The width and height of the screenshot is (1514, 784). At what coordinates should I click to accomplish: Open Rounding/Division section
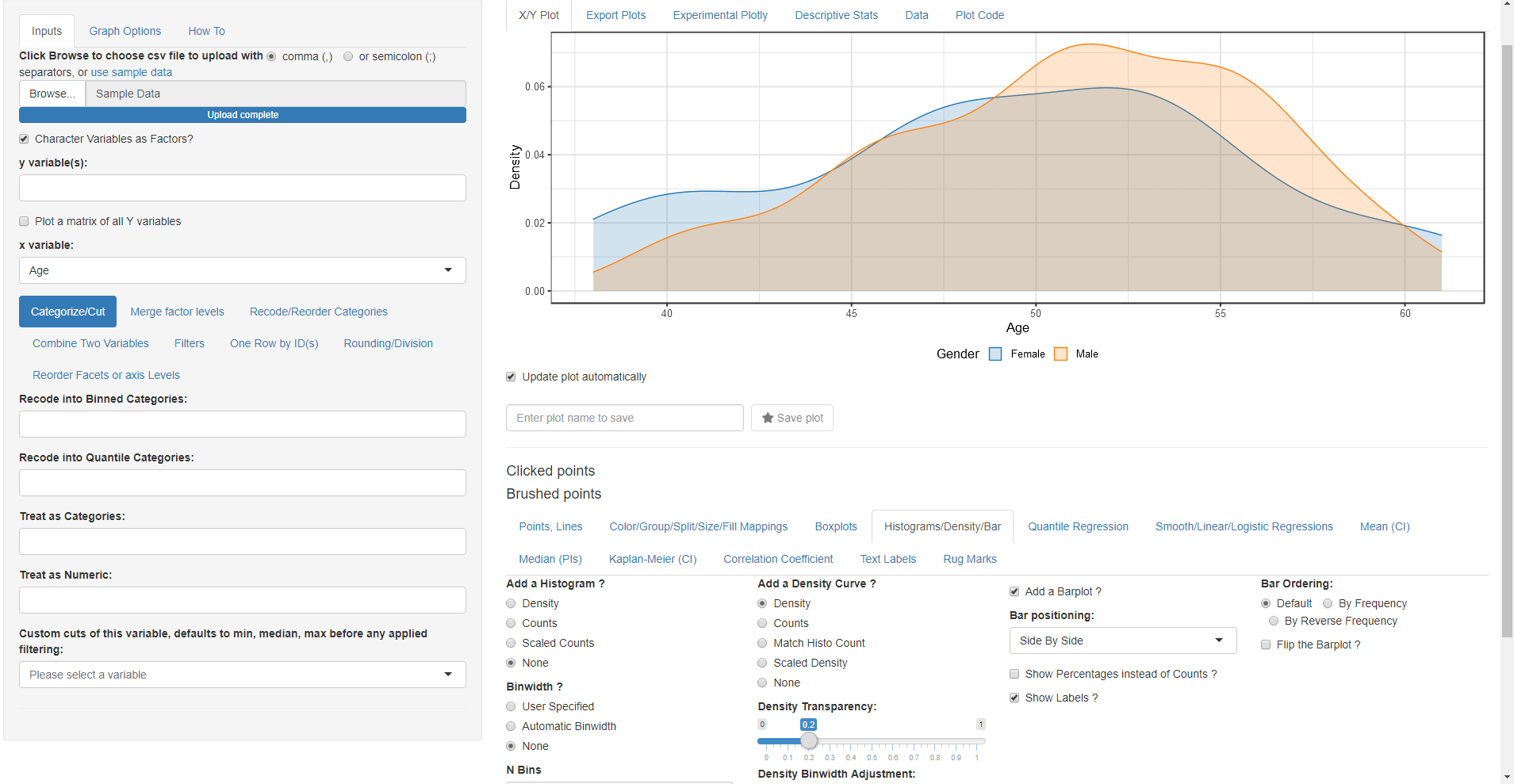click(x=389, y=343)
